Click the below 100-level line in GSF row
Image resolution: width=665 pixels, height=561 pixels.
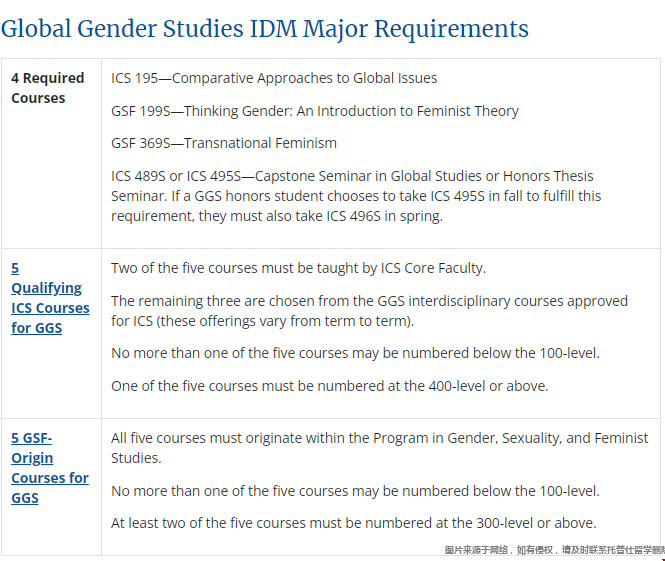[355, 491]
